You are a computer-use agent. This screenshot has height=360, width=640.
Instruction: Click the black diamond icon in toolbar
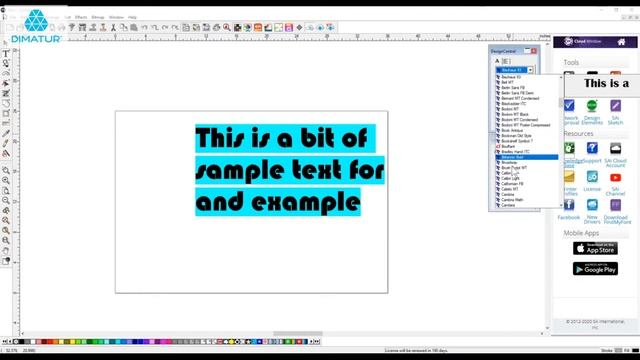click(x=299, y=27)
